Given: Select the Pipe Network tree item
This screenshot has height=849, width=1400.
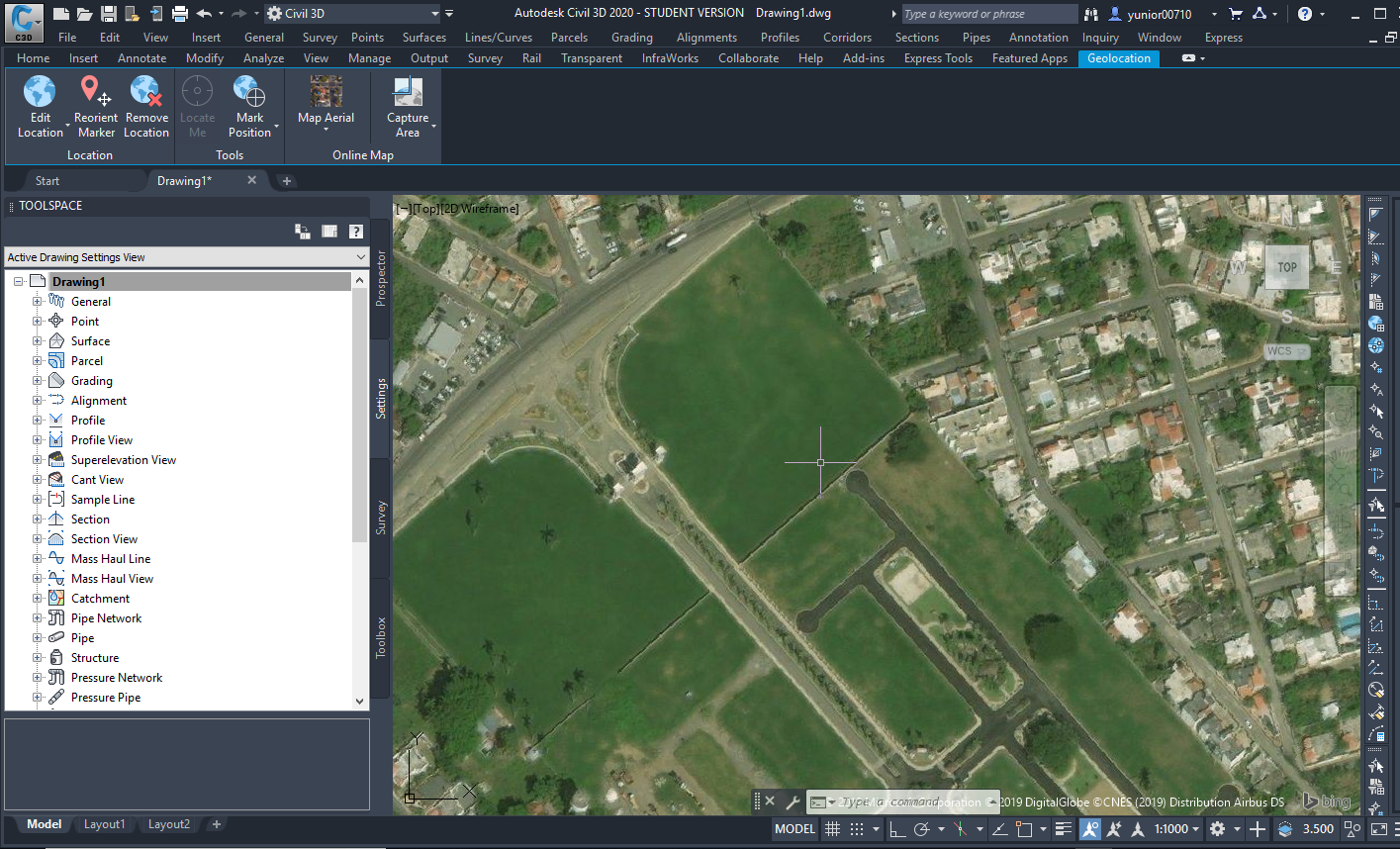Looking at the screenshot, I should pyautogui.click(x=106, y=618).
